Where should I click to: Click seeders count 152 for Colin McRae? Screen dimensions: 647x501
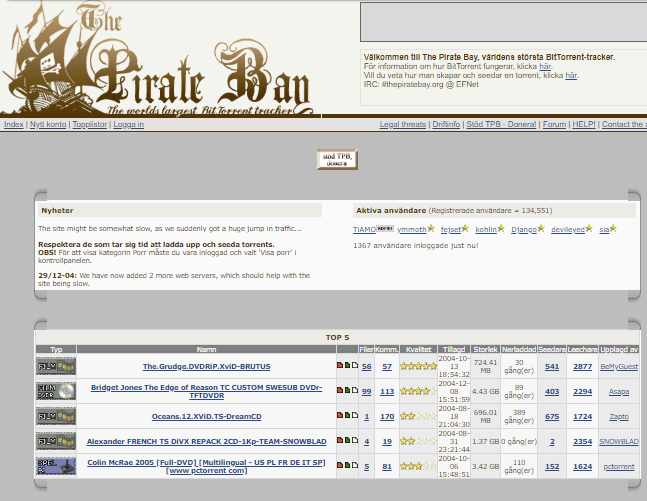pos(552,467)
